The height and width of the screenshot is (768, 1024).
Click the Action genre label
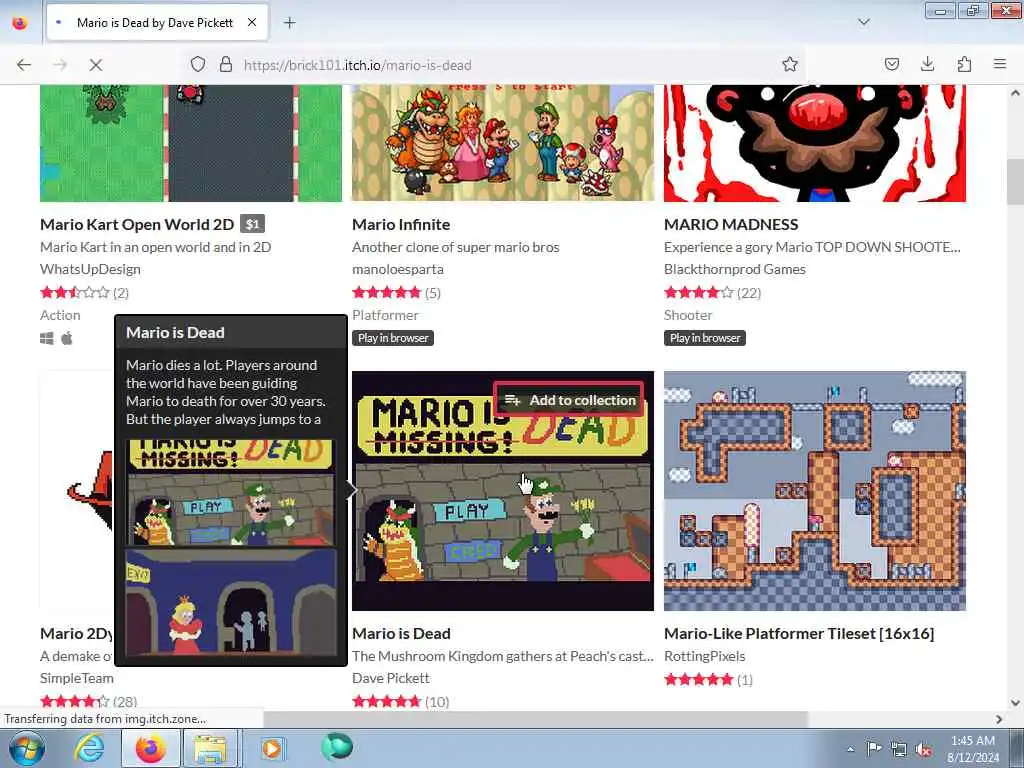pyautogui.click(x=60, y=315)
